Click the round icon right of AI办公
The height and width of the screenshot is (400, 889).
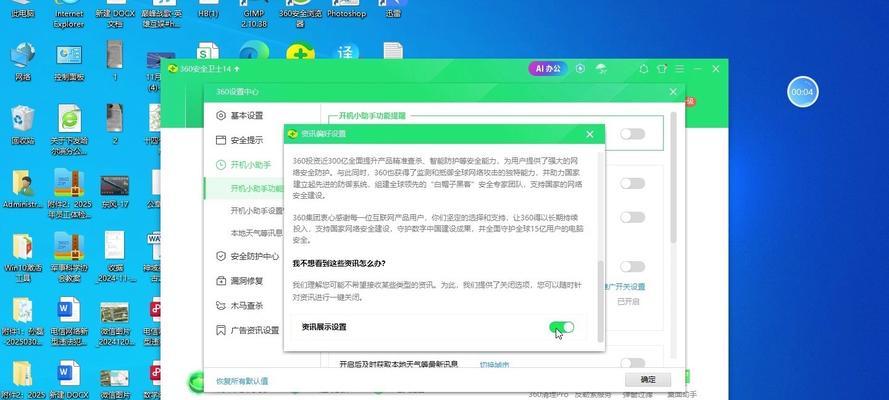pyautogui.click(x=580, y=69)
